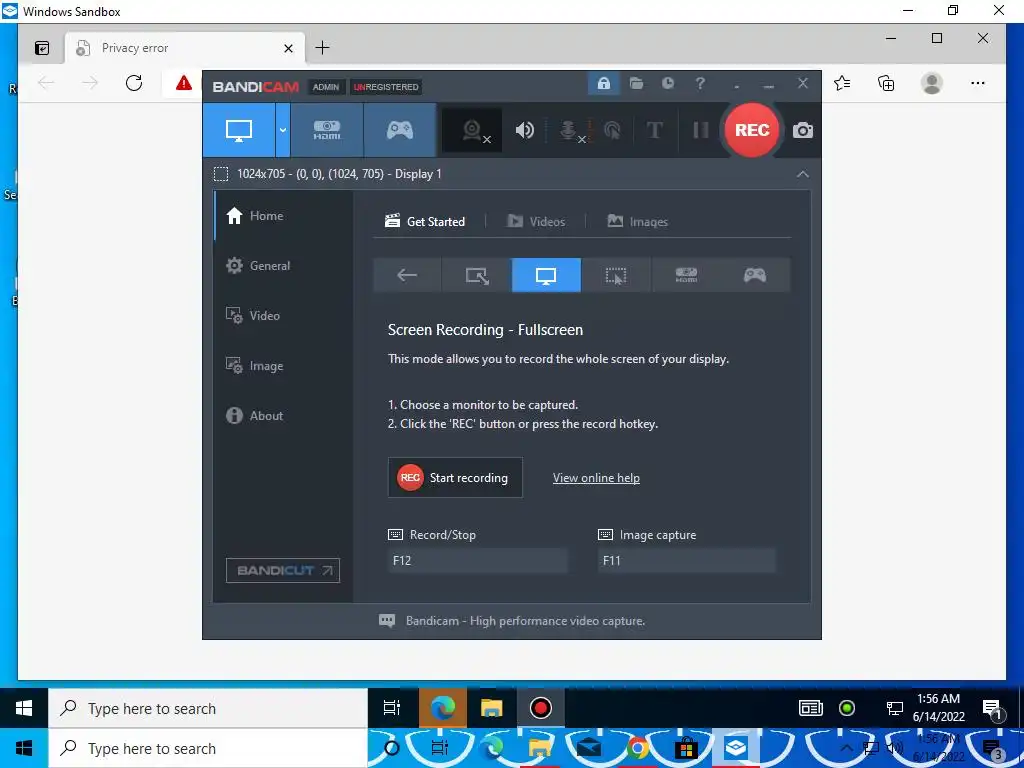Click 1024x705 Display 1 text
This screenshot has width=1024, height=768.
click(339, 174)
